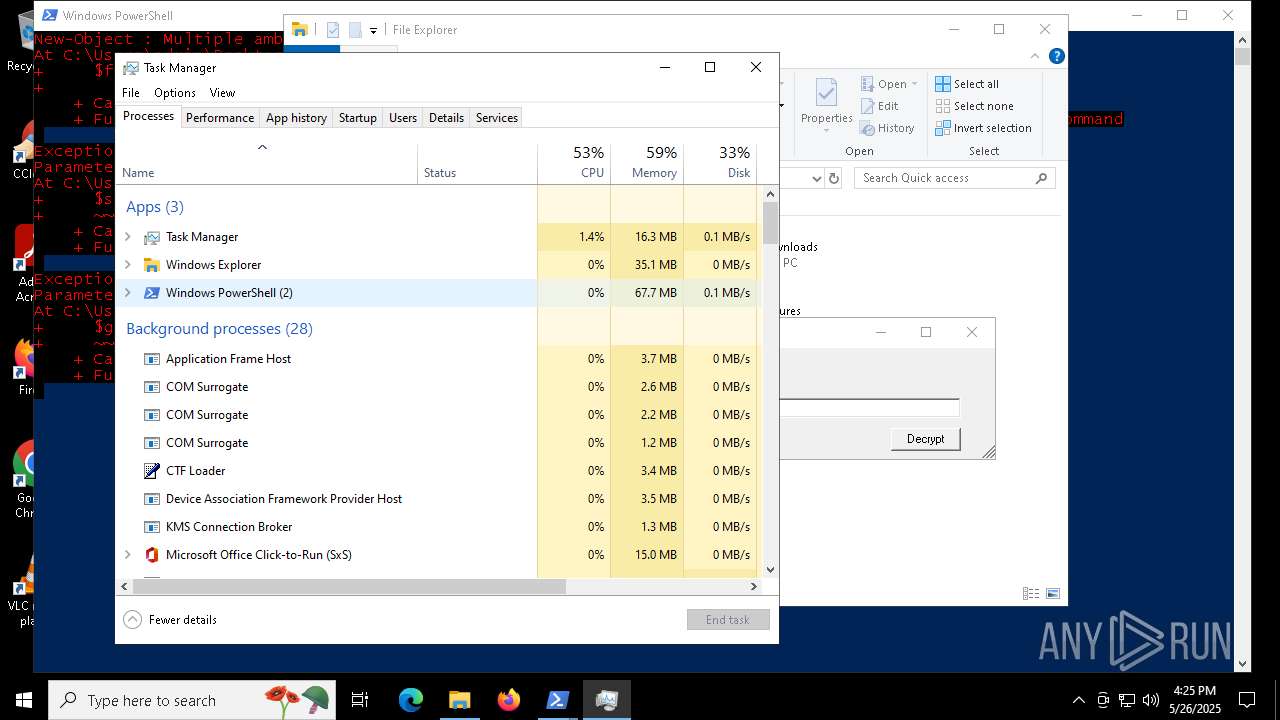The height and width of the screenshot is (720, 1280).
Task: Click the volume tray icon
Action: click(x=1151, y=700)
